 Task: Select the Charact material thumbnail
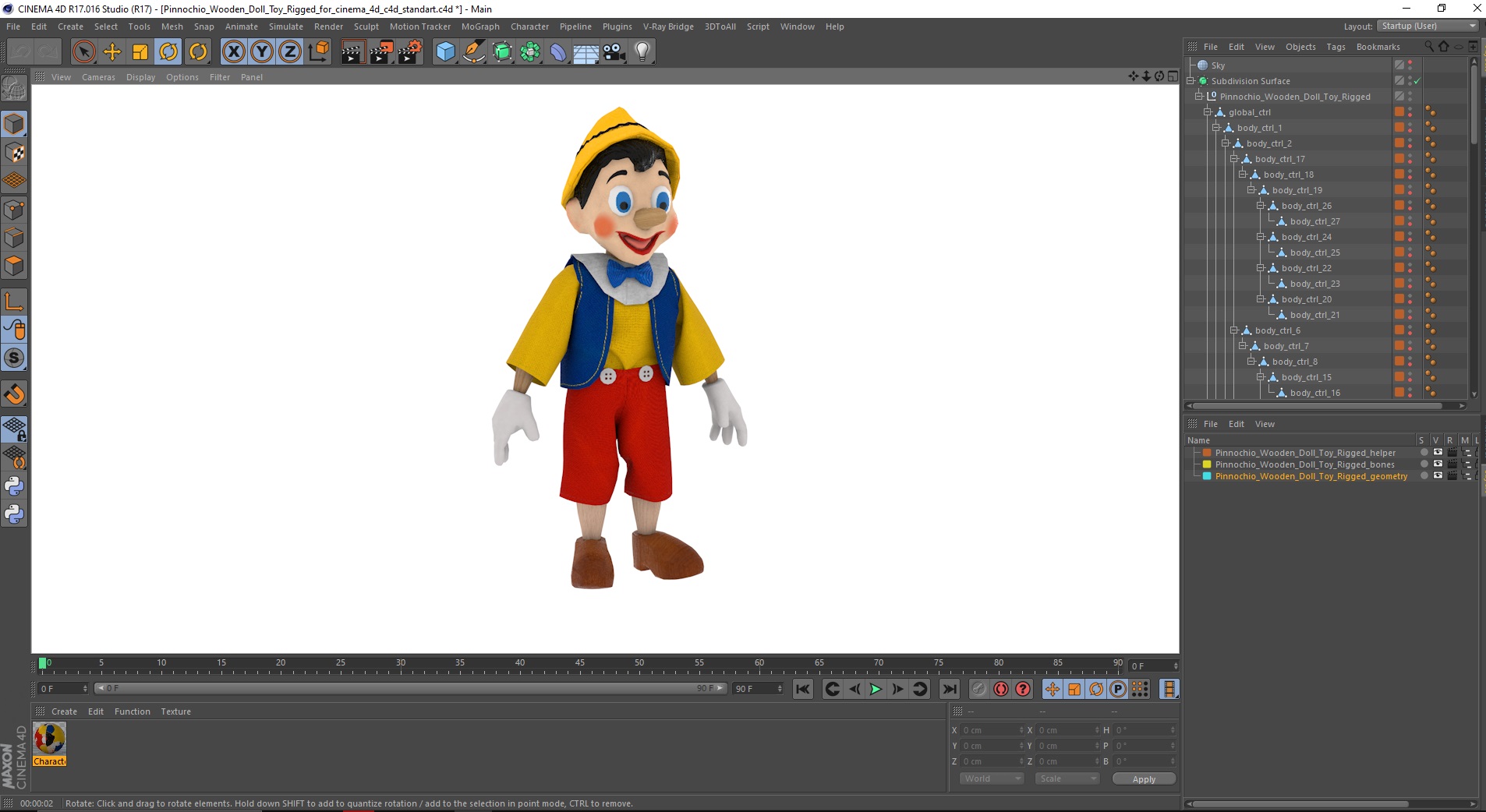49,744
